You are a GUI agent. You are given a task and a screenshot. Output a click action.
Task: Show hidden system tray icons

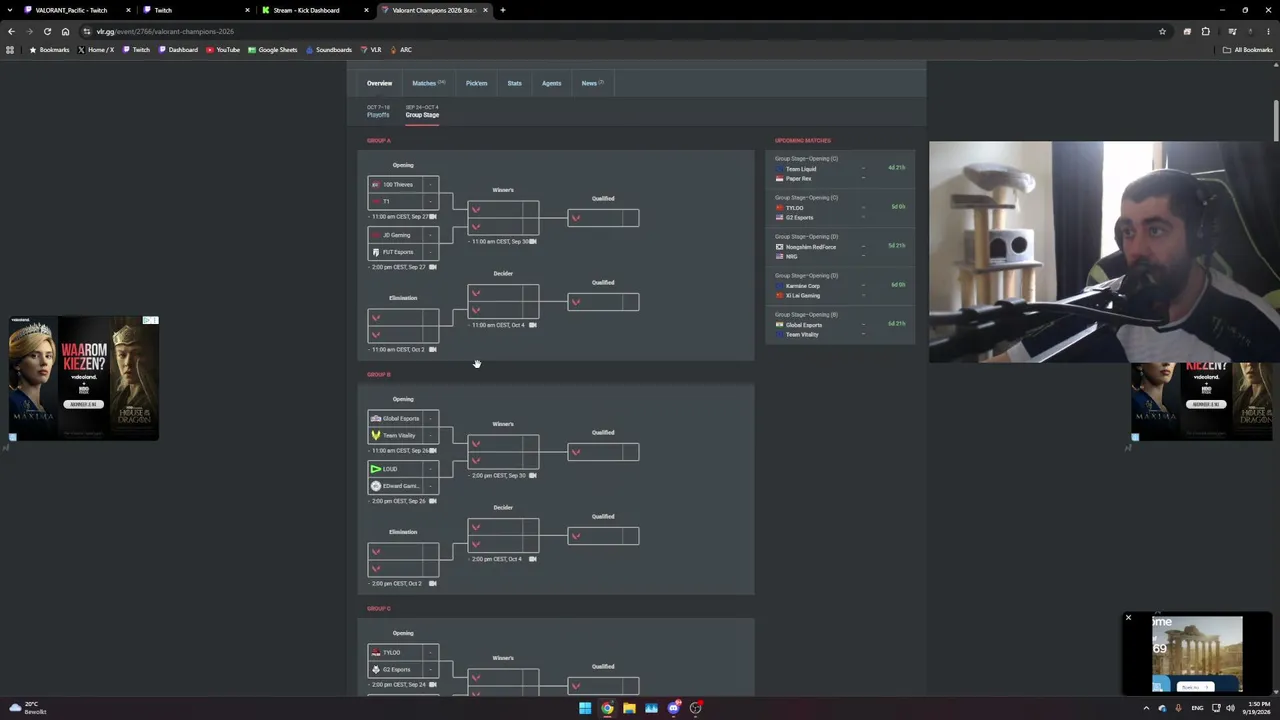tap(1146, 708)
